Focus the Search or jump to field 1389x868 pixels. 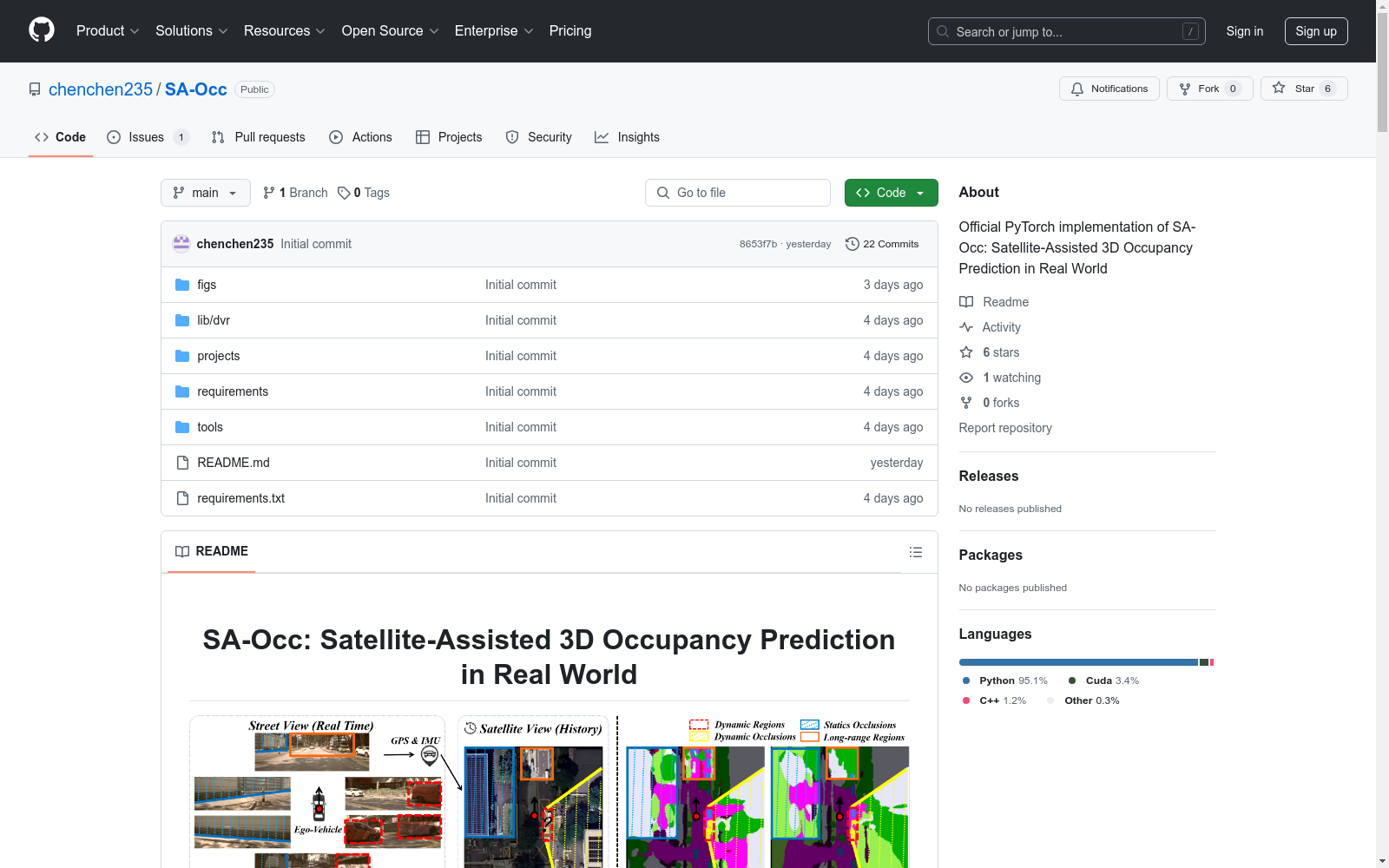1067,31
